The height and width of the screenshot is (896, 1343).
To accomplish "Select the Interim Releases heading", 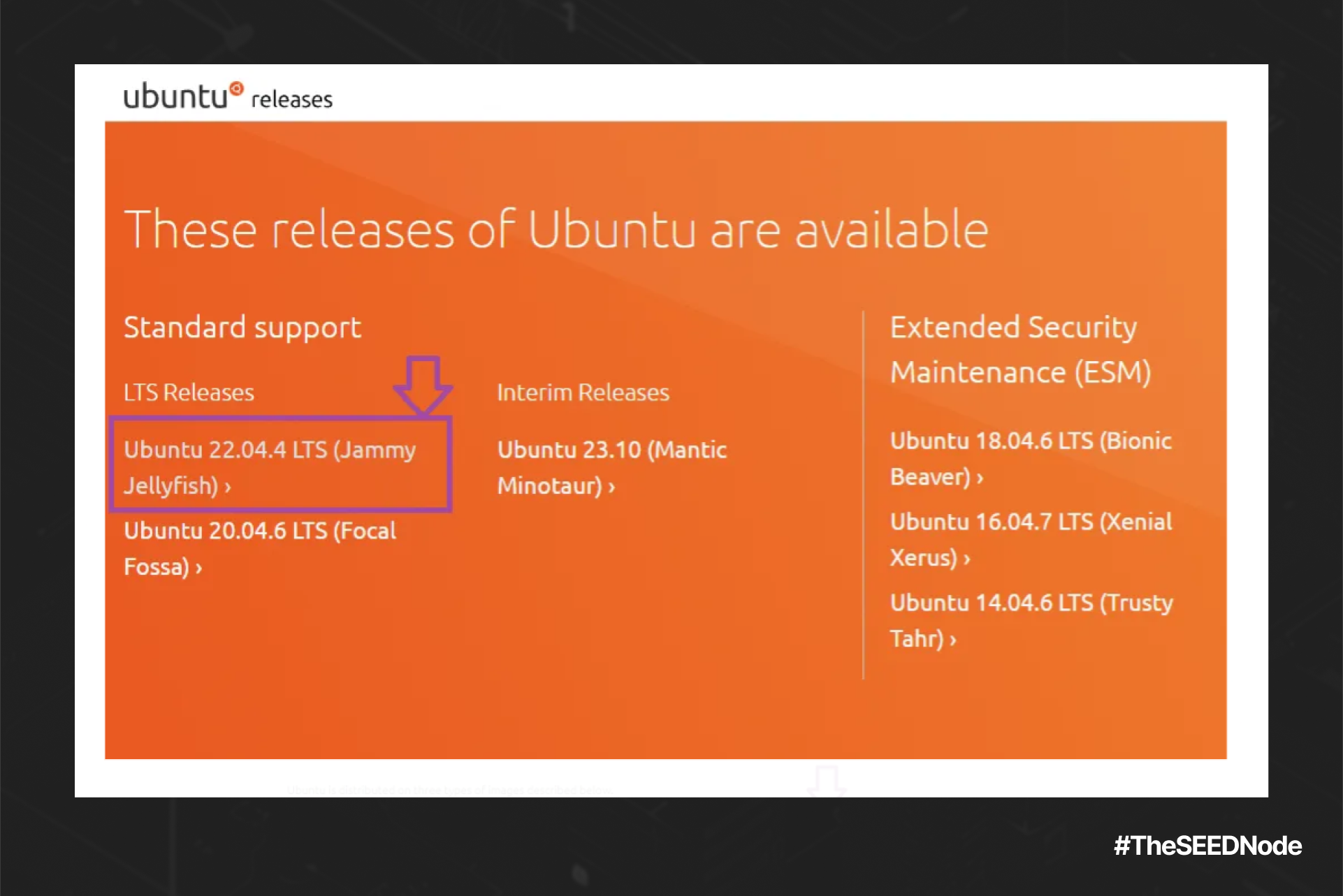I will point(583,392).
